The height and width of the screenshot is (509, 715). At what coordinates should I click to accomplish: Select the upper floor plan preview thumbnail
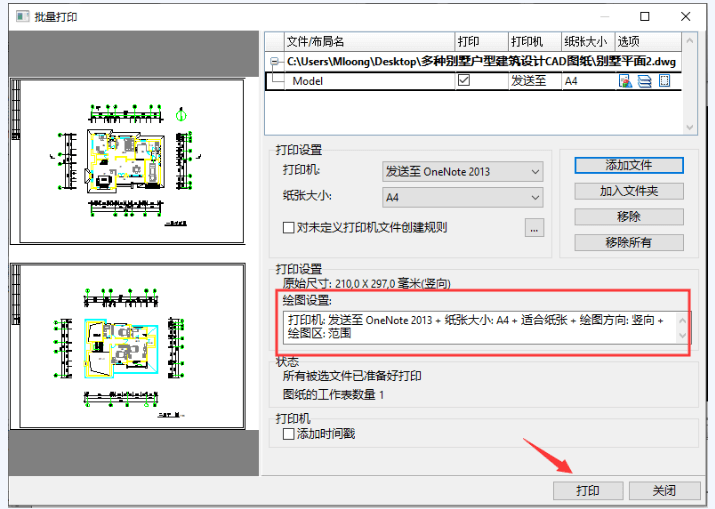pos(128,161)
